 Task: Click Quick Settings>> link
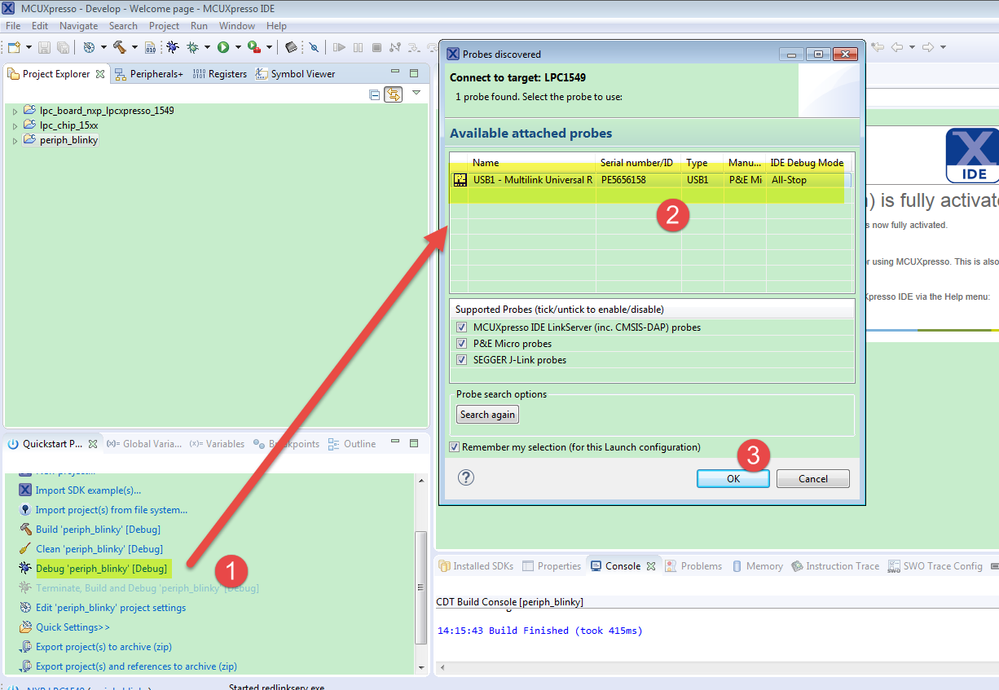coord(73,627)
